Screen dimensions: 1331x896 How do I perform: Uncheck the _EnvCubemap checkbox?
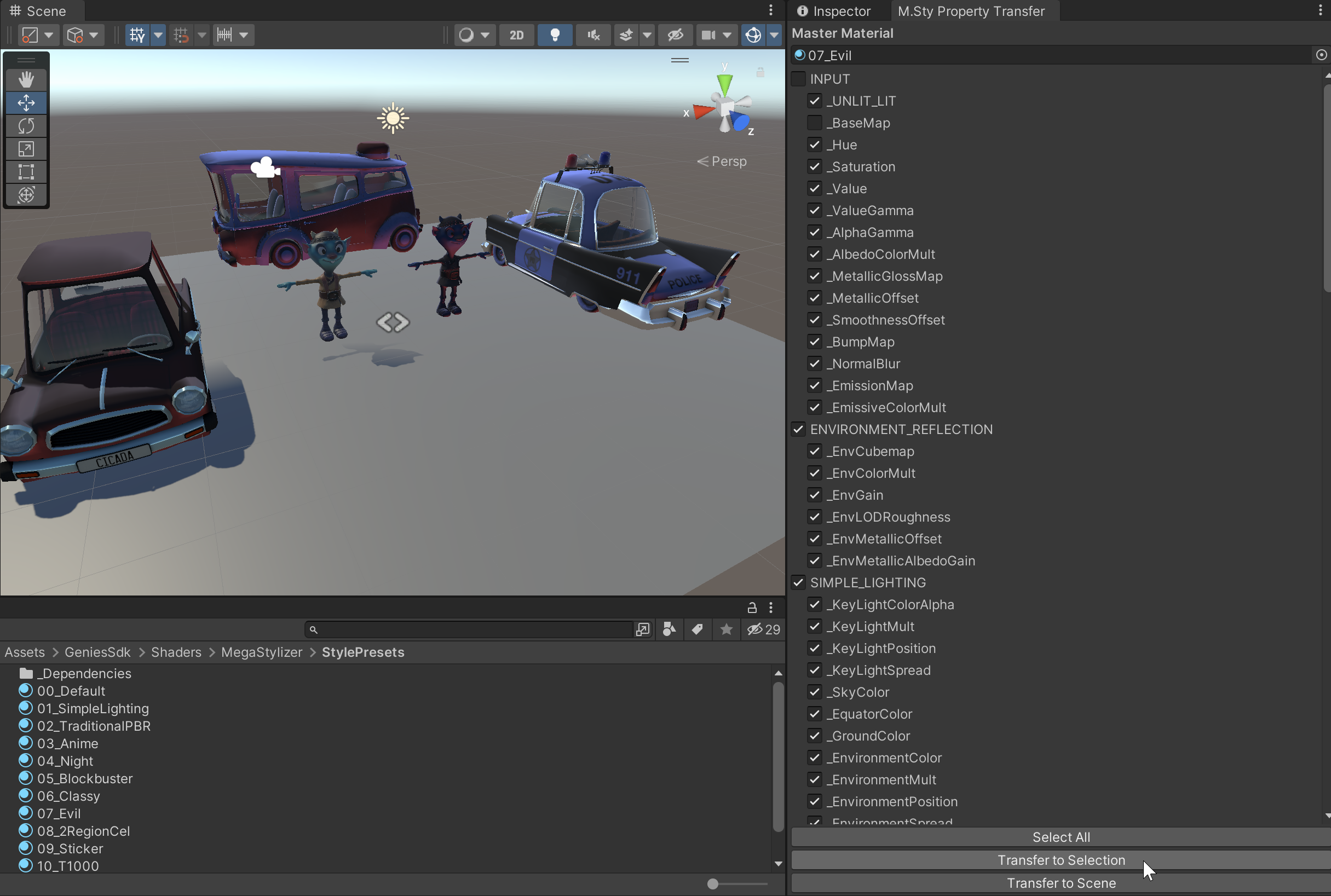815,451
